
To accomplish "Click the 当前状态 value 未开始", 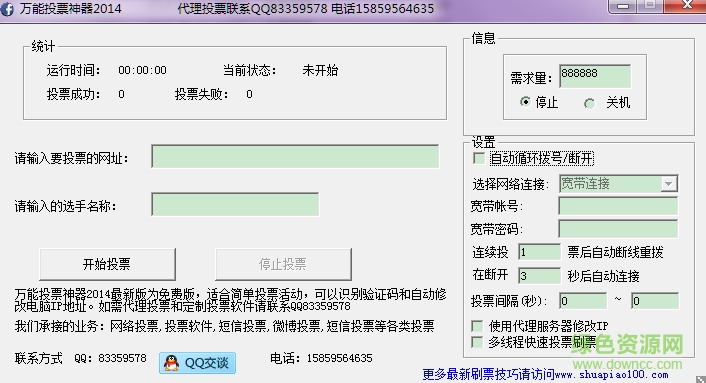I will (320, 70).
